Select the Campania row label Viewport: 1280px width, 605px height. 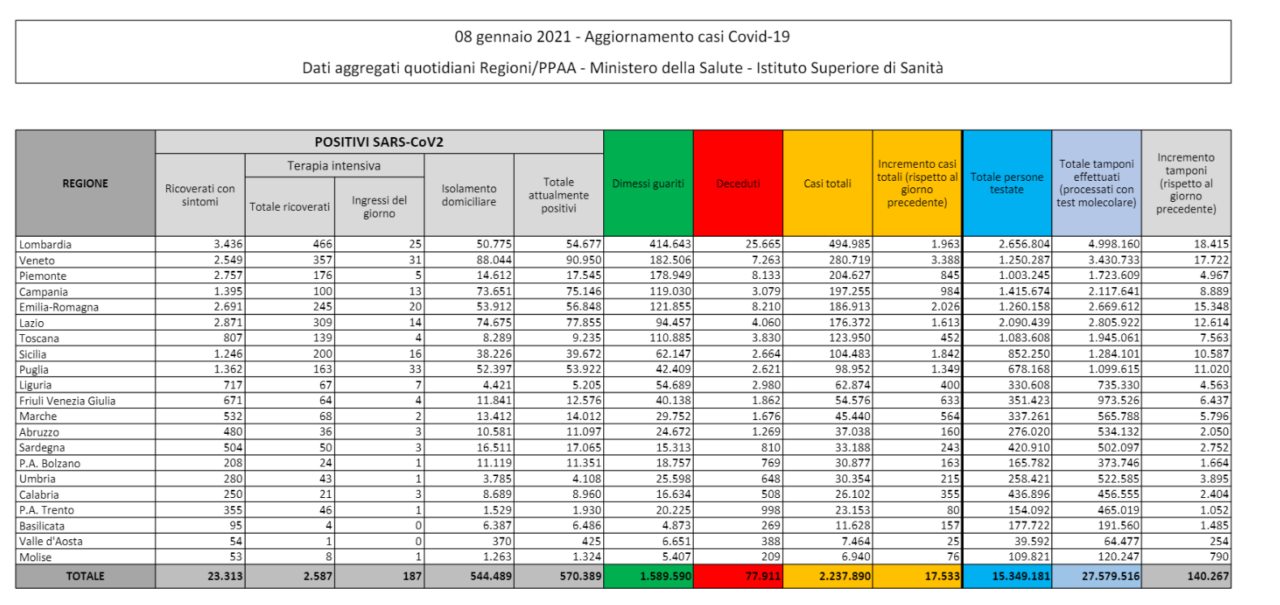tap(42, 291)
